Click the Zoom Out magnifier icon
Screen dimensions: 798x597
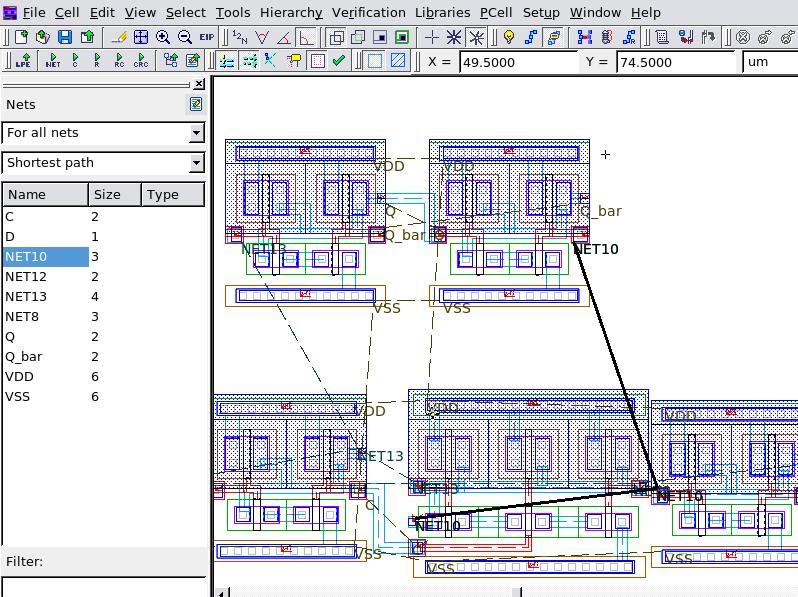(x=184, y=37)
